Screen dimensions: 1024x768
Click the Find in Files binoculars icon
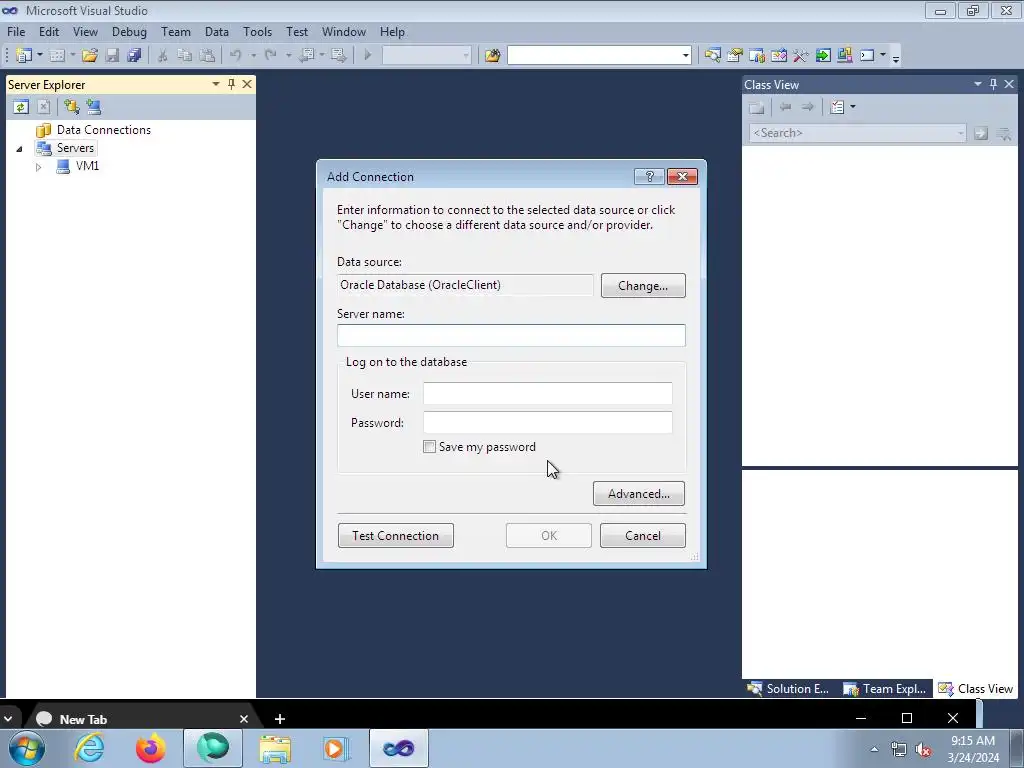[492, 56]
